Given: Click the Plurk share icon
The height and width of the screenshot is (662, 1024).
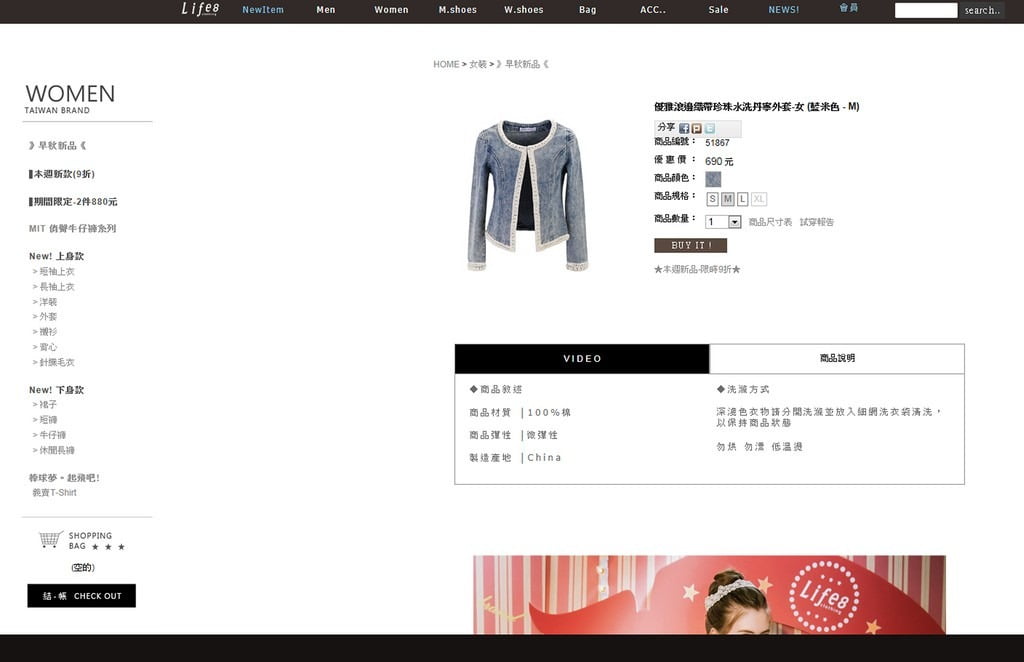Looking at the screenshot, I should (x=697, y=129).
